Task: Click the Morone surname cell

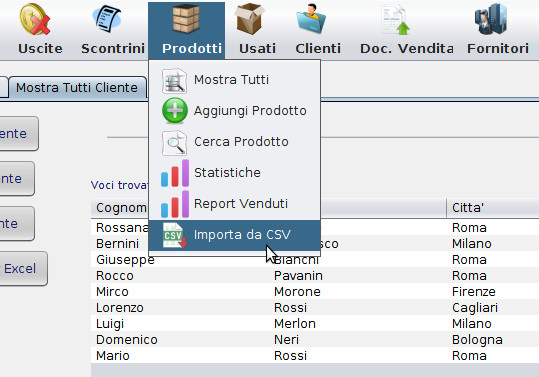Action: click(x=297, y=292)
